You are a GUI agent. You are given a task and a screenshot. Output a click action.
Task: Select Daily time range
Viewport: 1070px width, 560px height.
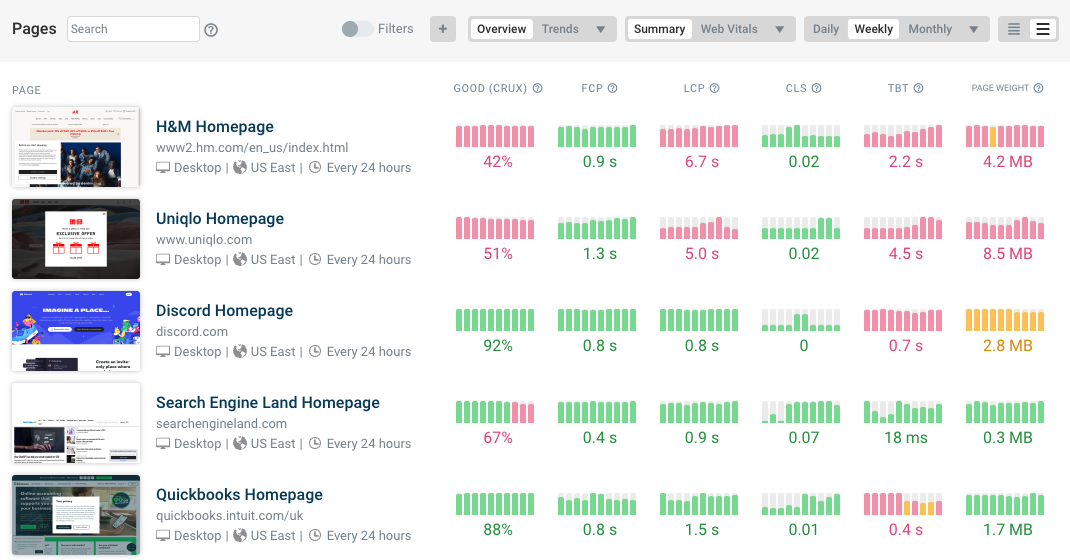(x=826, y=29)
